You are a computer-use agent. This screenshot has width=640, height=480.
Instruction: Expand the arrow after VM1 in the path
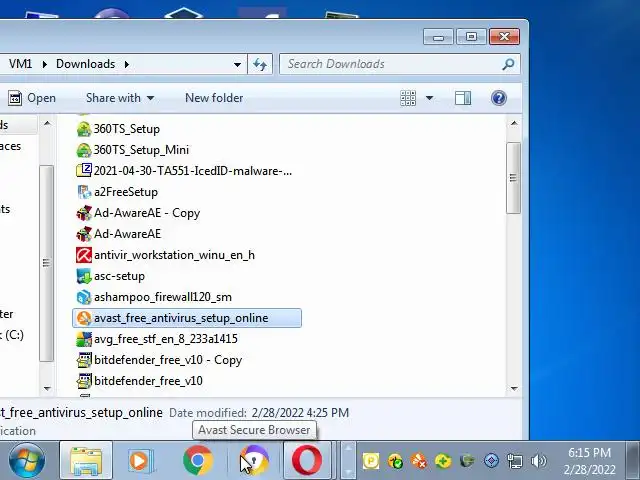tap(44, 64)
